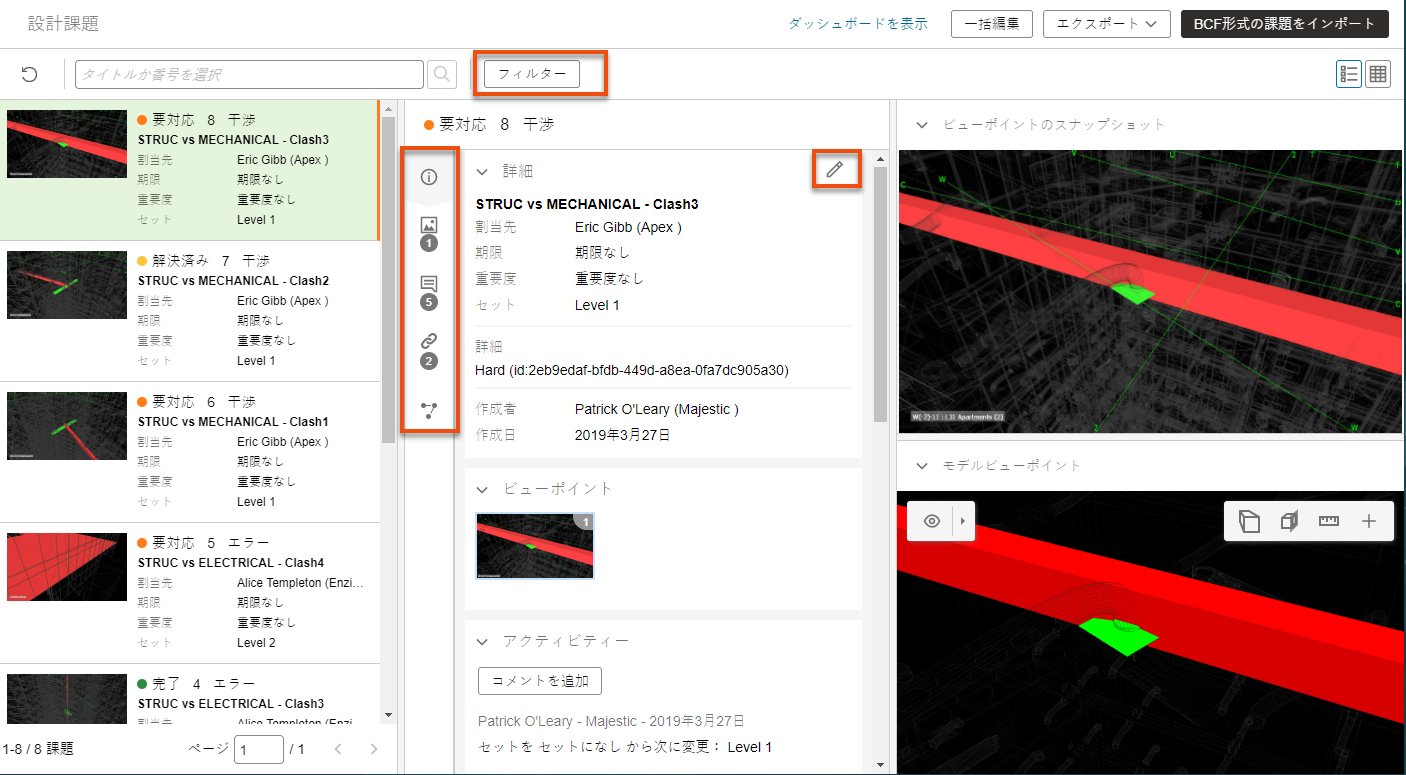The width and height of the screenshot is (1406, 775).
Task: Open the viewpoint thumbnail numbered 1
Action: point(535,546)
